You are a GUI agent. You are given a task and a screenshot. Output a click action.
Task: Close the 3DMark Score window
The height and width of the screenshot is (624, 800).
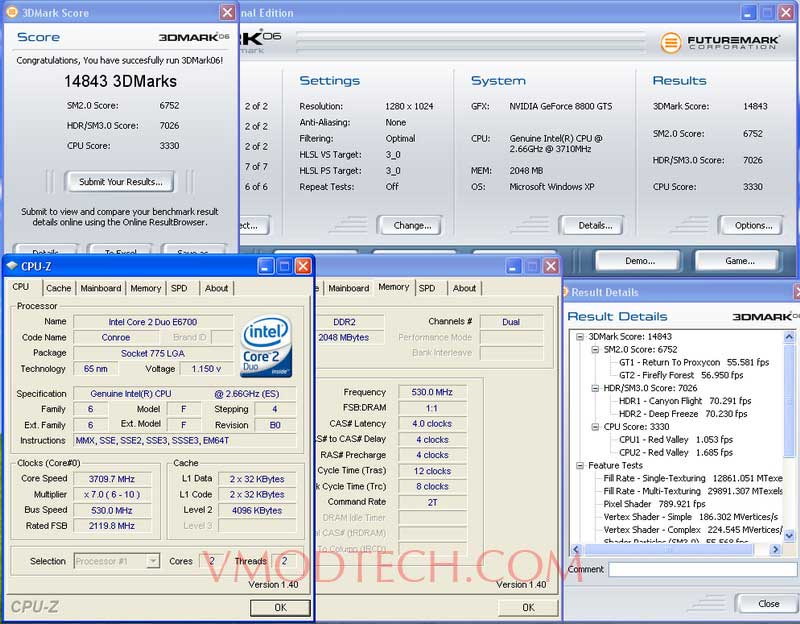click(227, 12)
